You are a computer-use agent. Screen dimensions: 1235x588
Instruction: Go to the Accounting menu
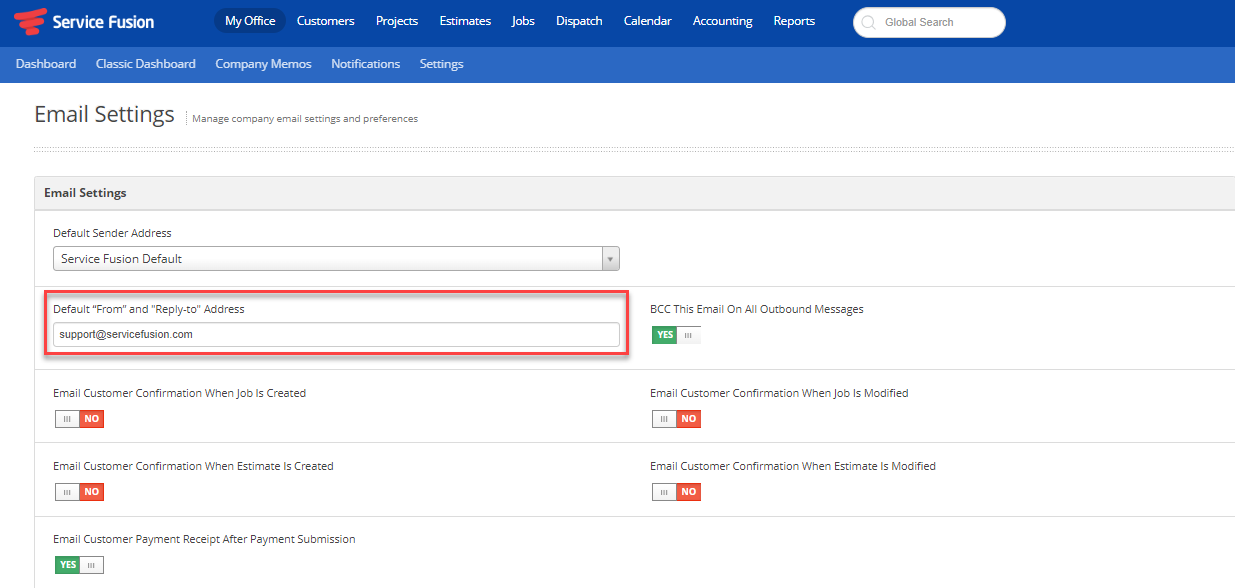pos(723,21)
